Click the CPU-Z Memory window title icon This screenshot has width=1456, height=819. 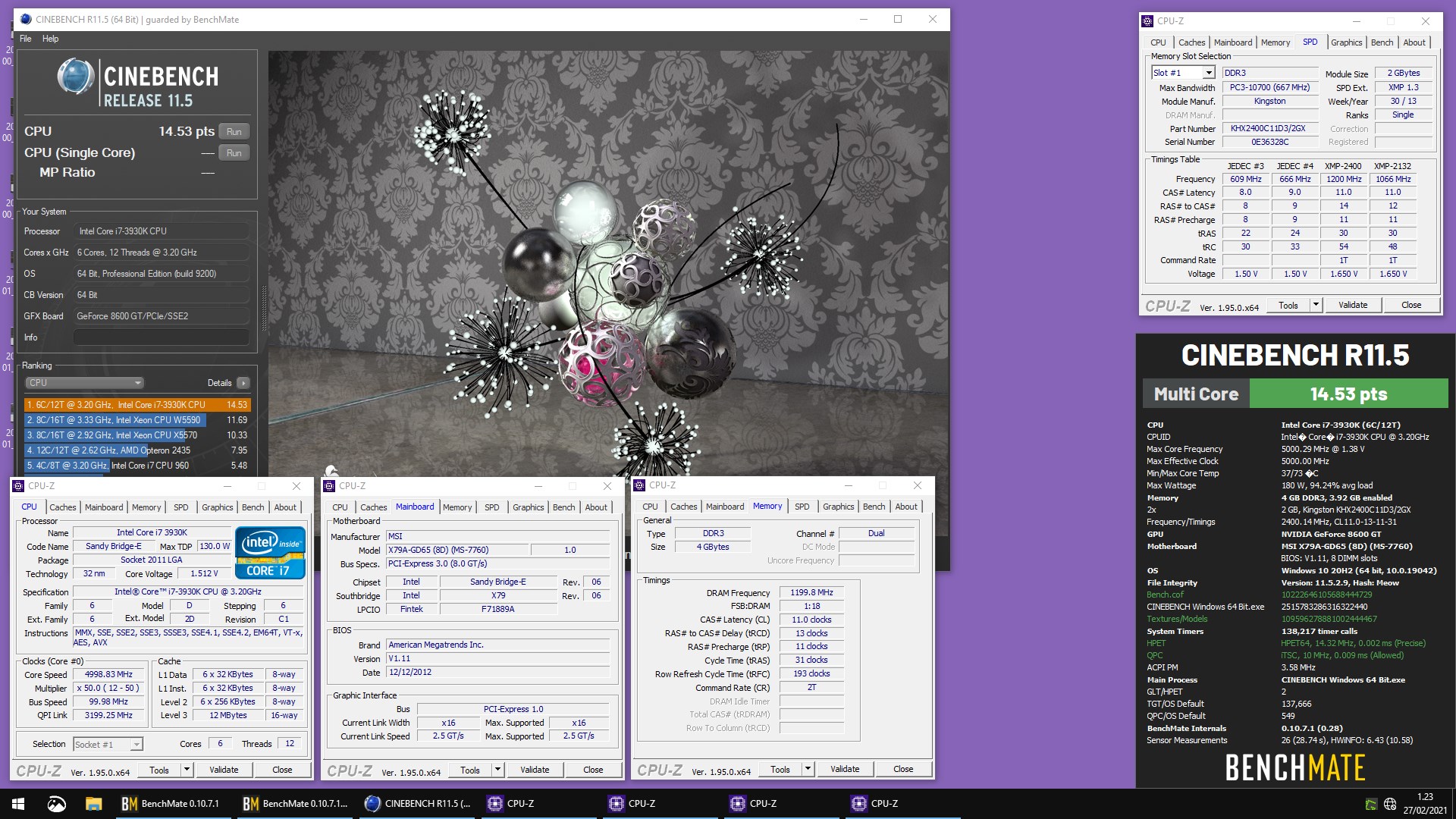pyautogui.click(x=640, y=485)
